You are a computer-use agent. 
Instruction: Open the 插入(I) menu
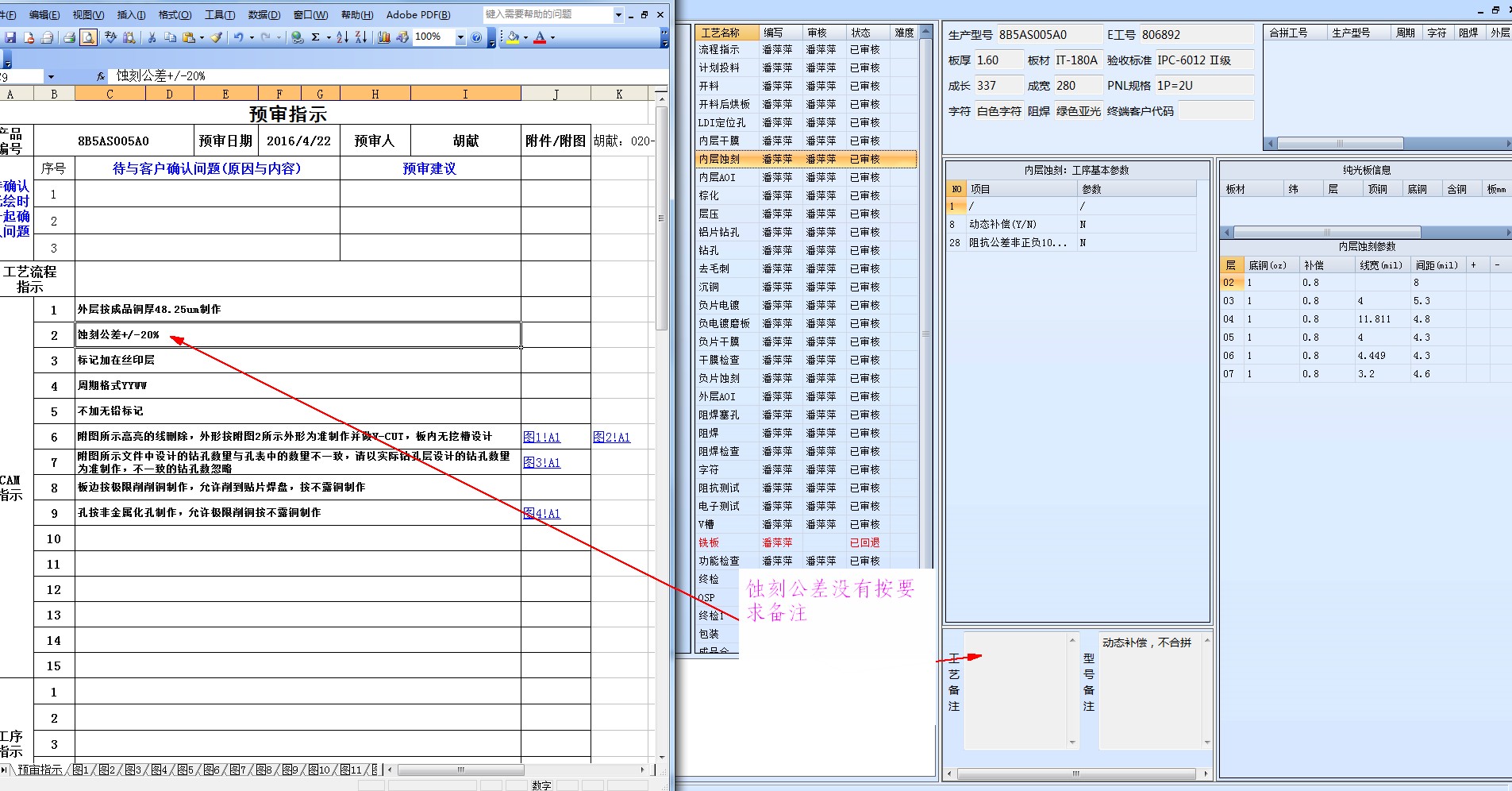(131, 15)
